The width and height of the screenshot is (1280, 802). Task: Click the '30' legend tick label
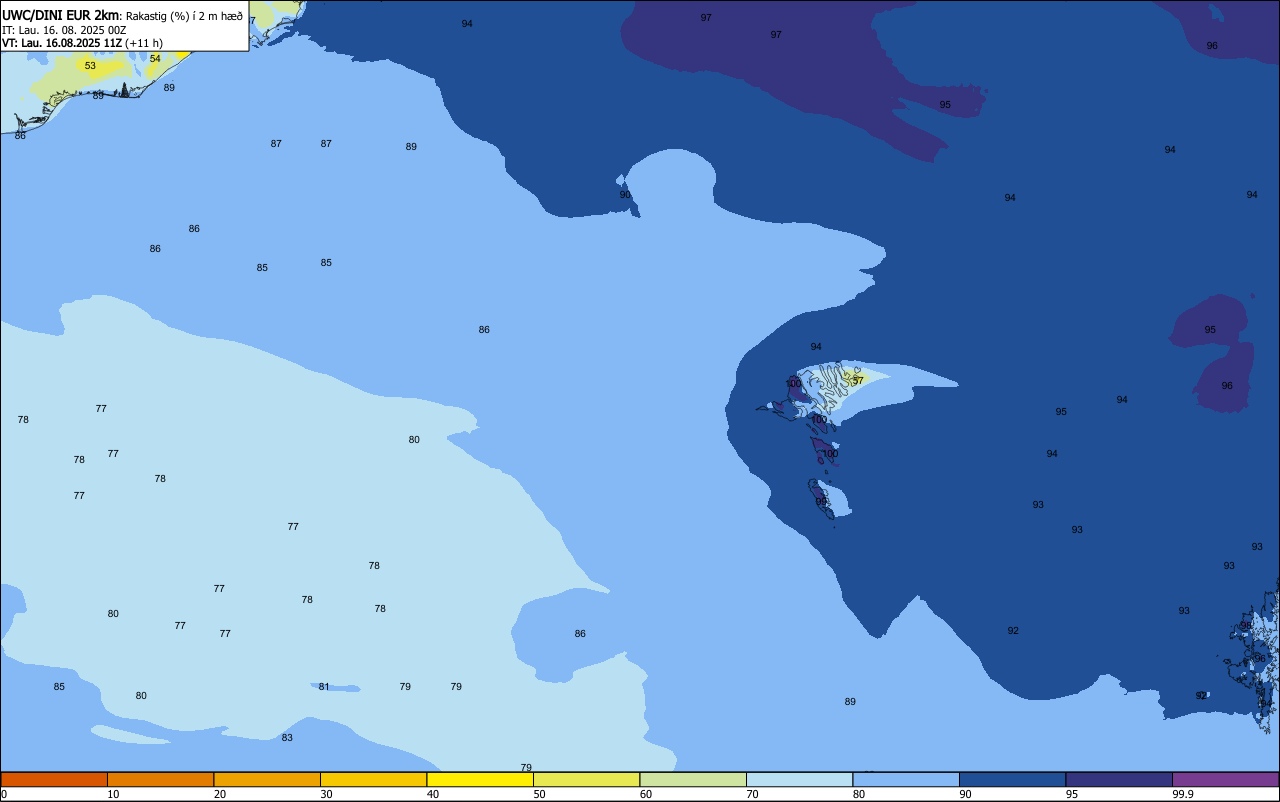click(x=327, y=794)
